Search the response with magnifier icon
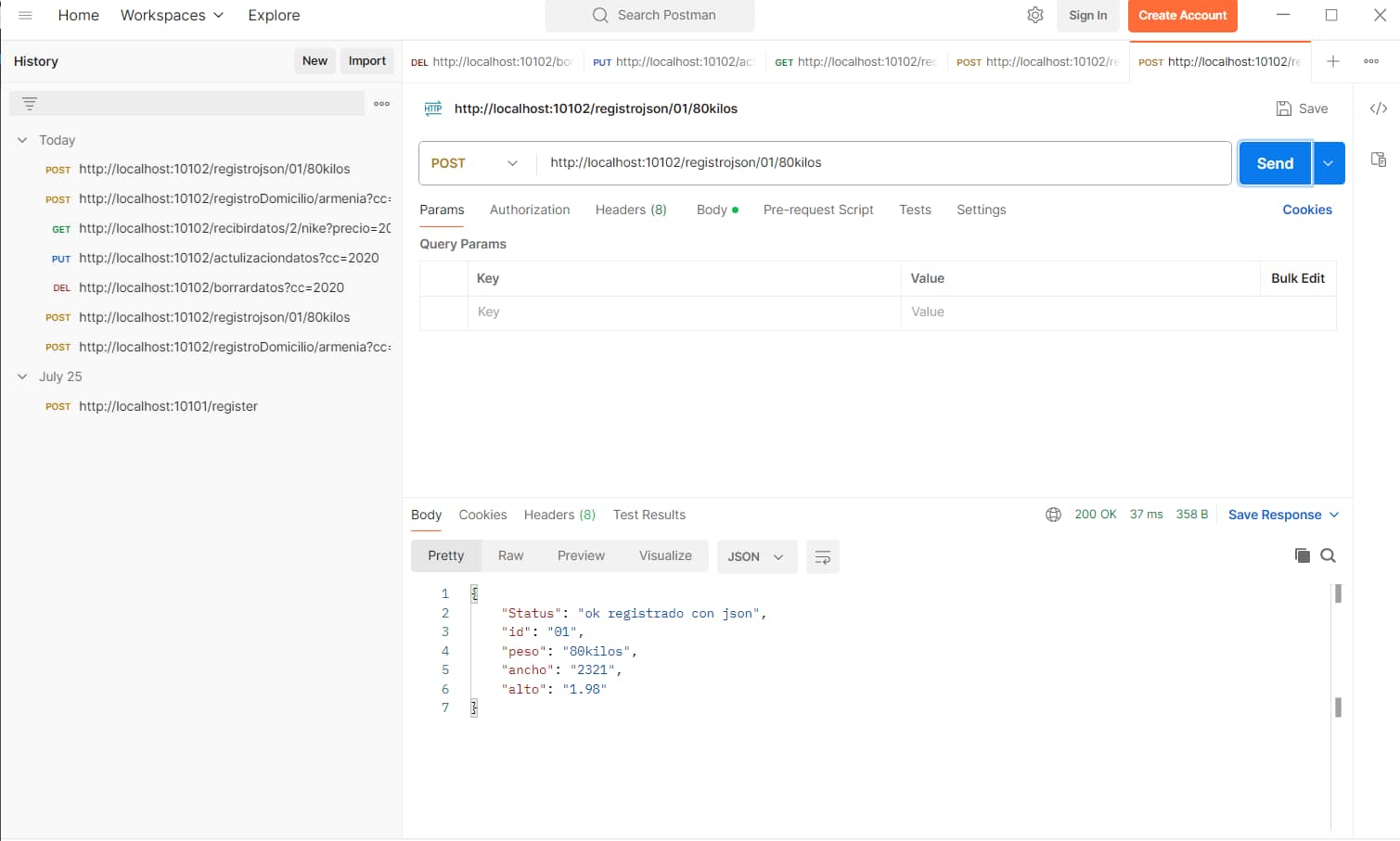This screenshot has height=841, width=1400. (x=1328, y=555)
